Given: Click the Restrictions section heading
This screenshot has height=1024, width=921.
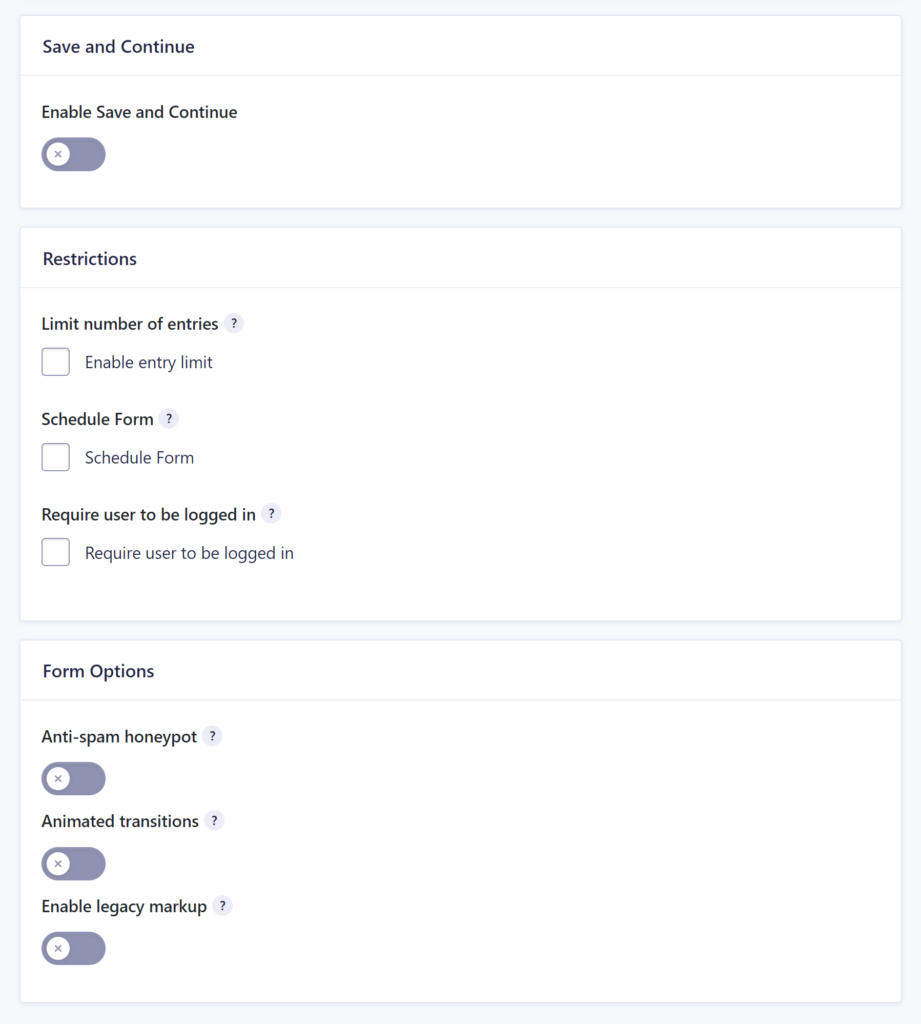Looking at the screenshot, I should tap(89, 258).
